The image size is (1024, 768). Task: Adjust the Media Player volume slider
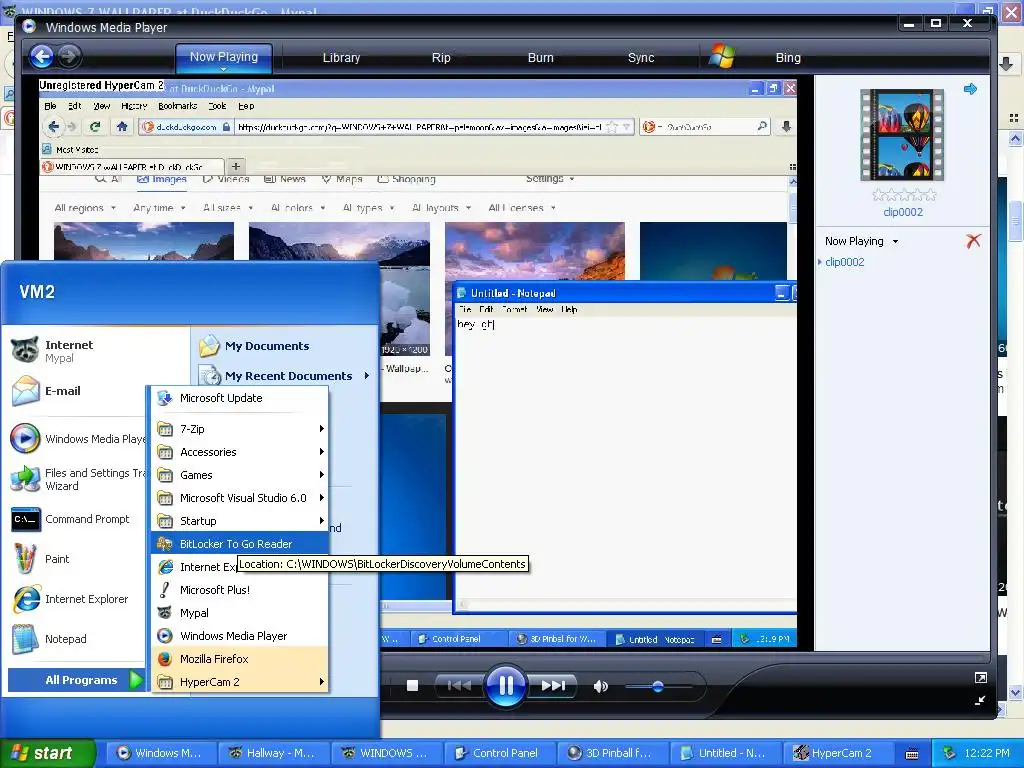click(658, 686)
